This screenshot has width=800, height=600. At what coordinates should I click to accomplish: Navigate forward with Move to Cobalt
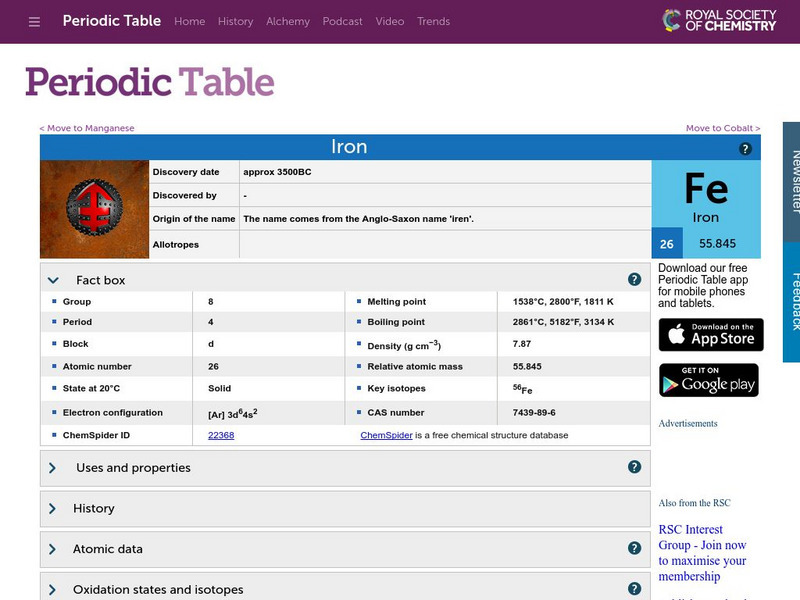click(x=722, y=128)
